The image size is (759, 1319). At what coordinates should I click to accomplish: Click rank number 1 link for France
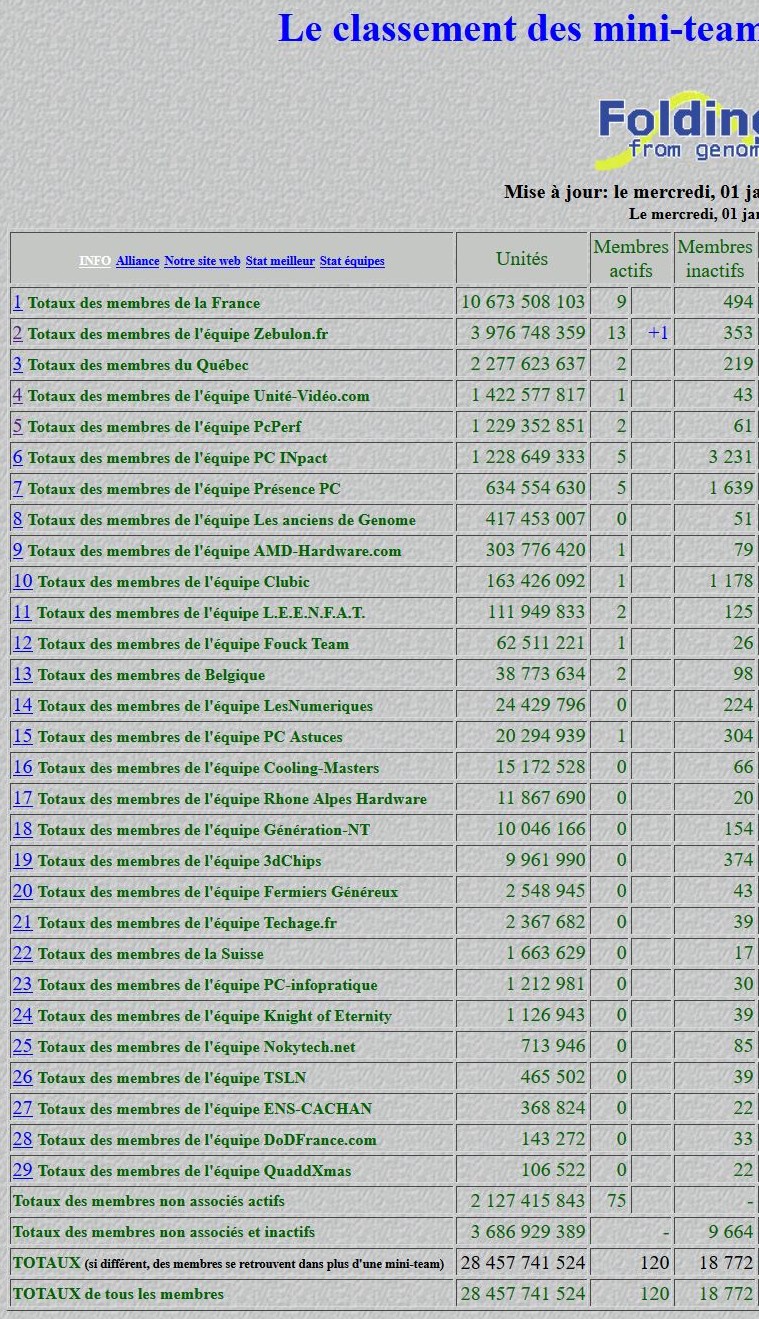[x=17, y=302]
